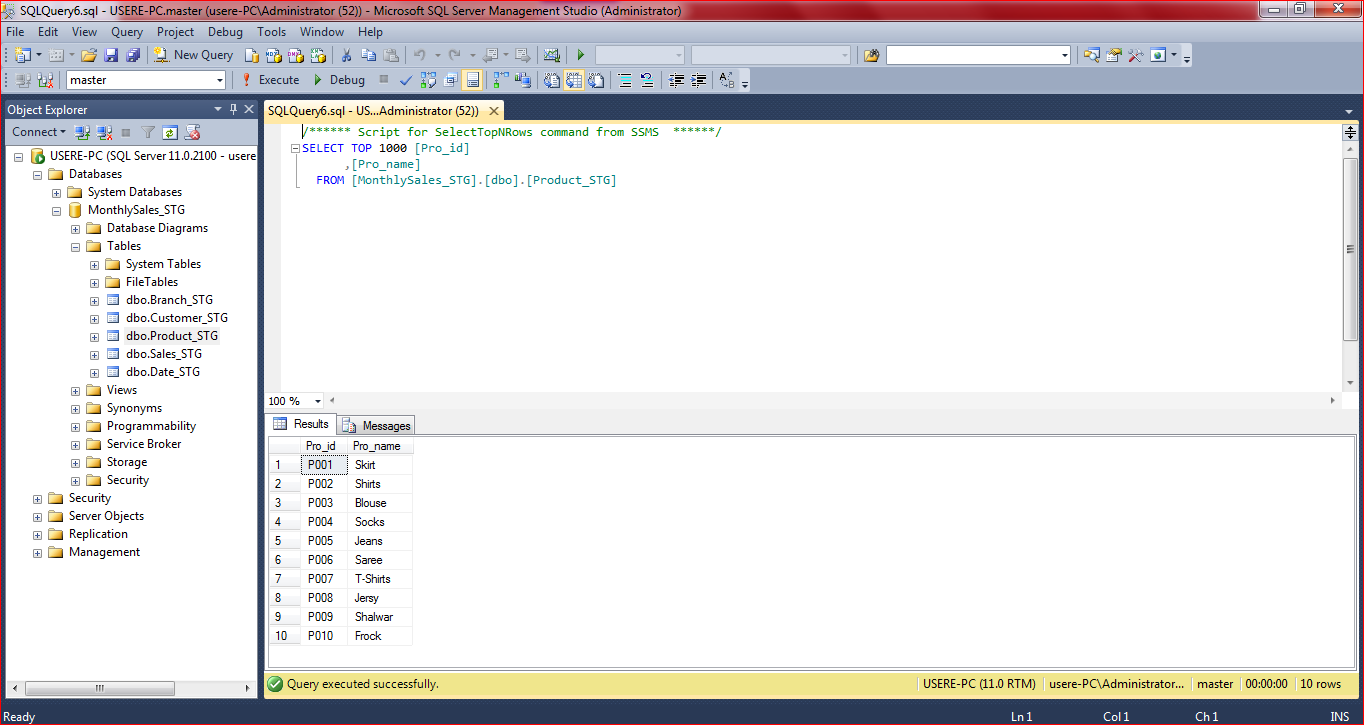Open the master database dropdown

tap(219, 78)
